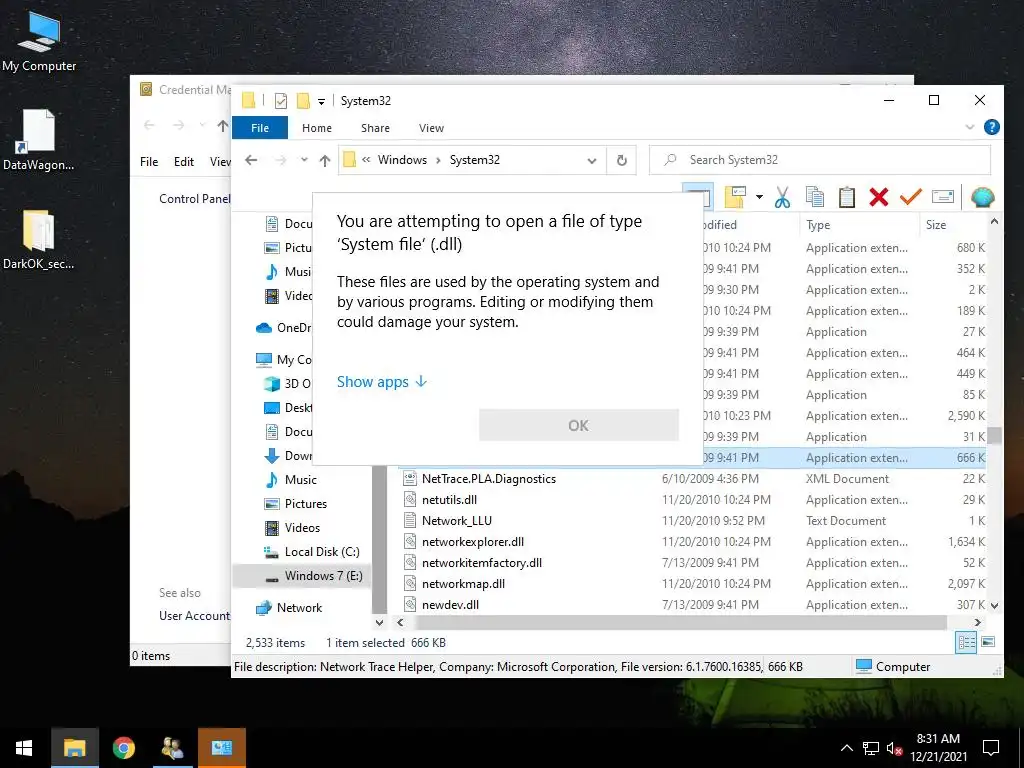Click the red X Delete icon
Screen dimensions: 1024x768
coord(878,197)
